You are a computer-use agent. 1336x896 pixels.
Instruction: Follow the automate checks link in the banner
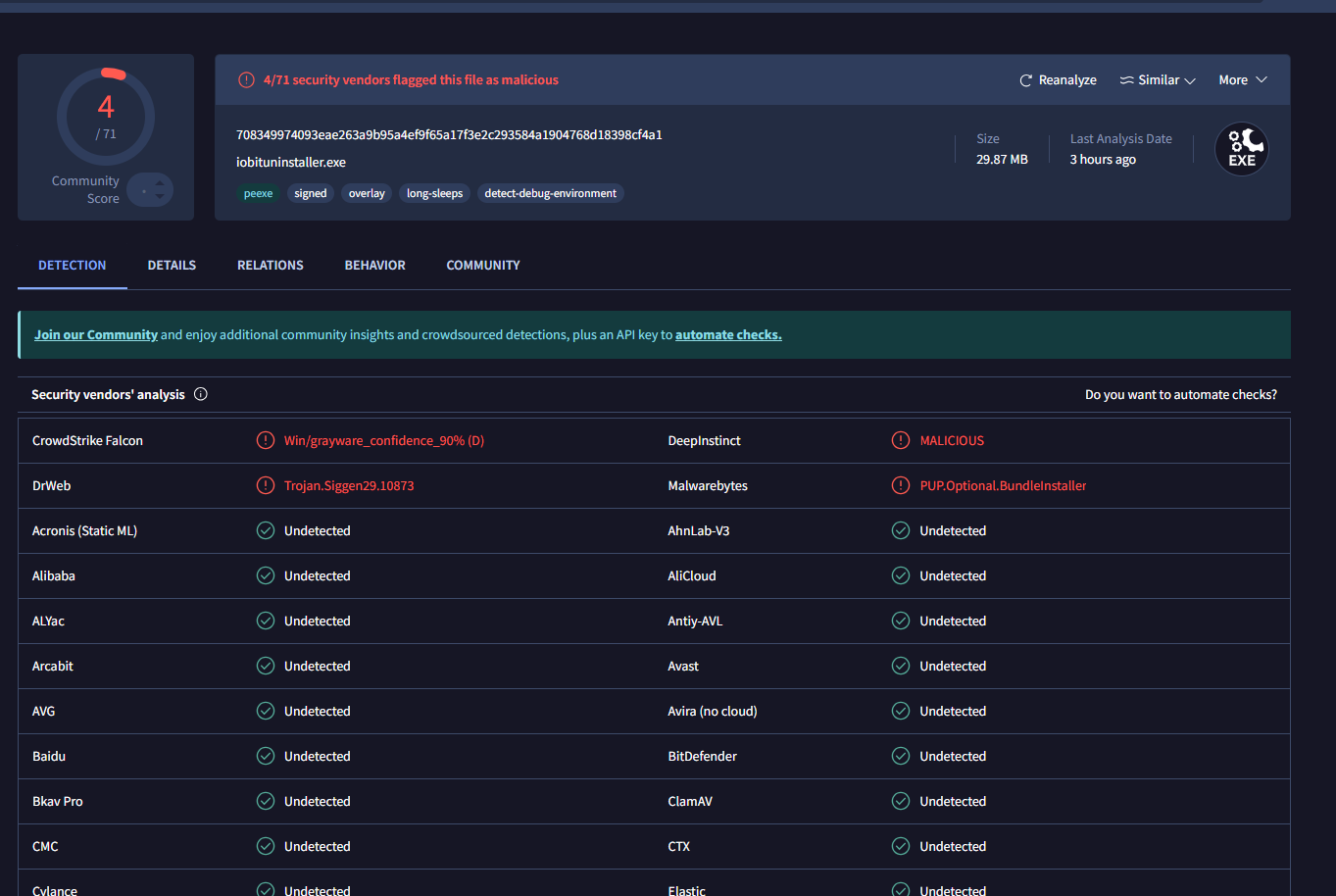[x=728, y=335]
